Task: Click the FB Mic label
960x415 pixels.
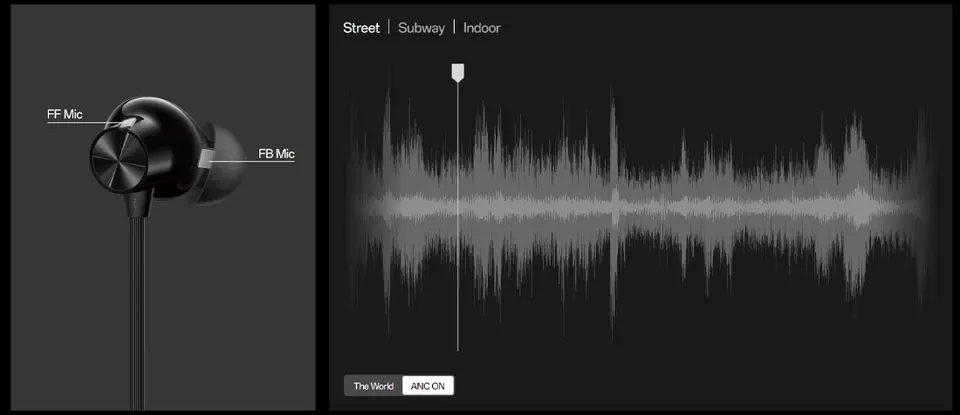Action: click(276, 154)
